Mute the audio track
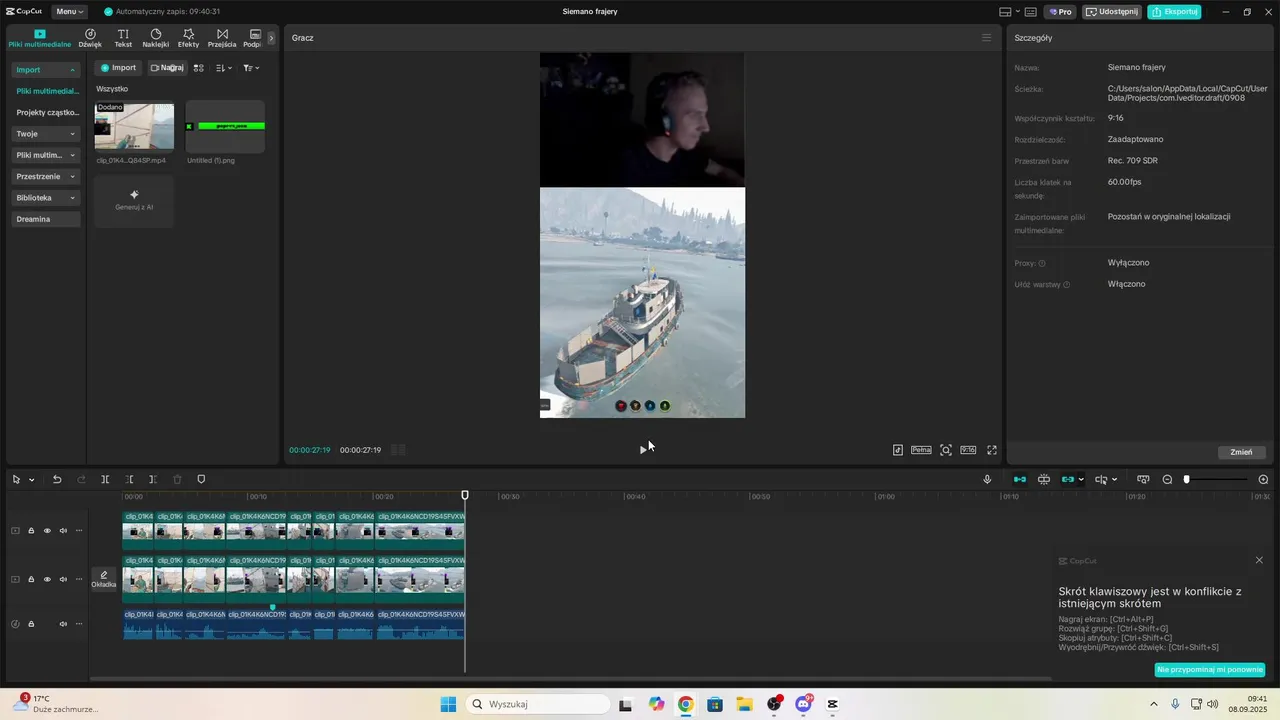 point(63,624)
